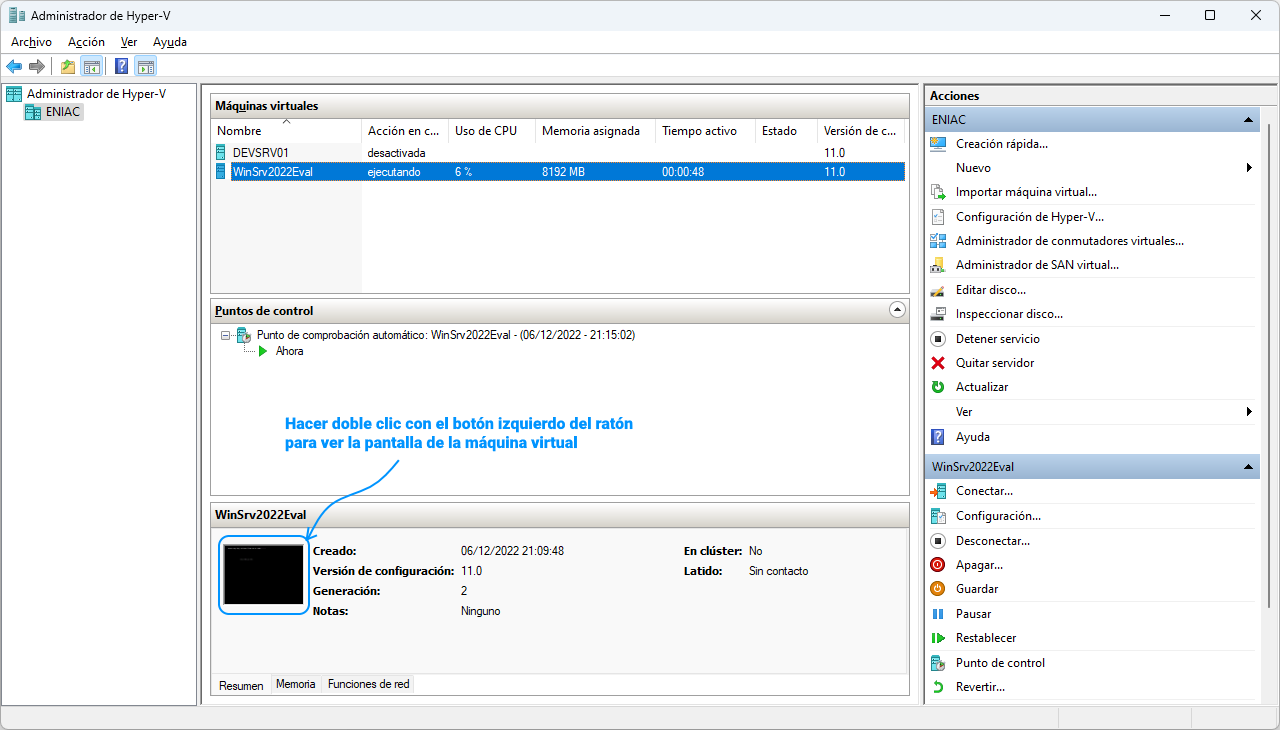
Task: Toggle the action pane toolbar icon
Action: point(146,67)
